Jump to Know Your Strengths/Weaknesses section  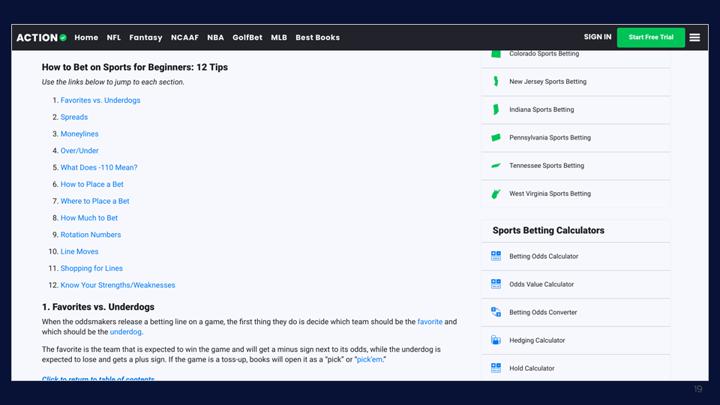[x=118, y=285]
